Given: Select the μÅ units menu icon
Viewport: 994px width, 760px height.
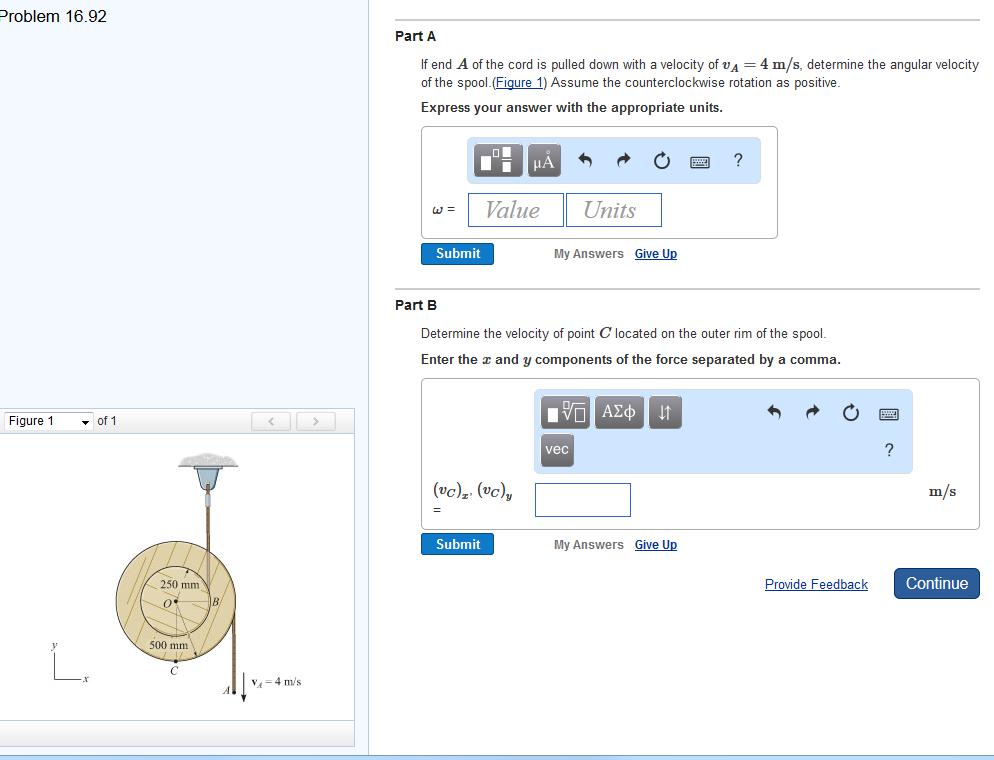Looking at the screenshot, I should (543, 160).
